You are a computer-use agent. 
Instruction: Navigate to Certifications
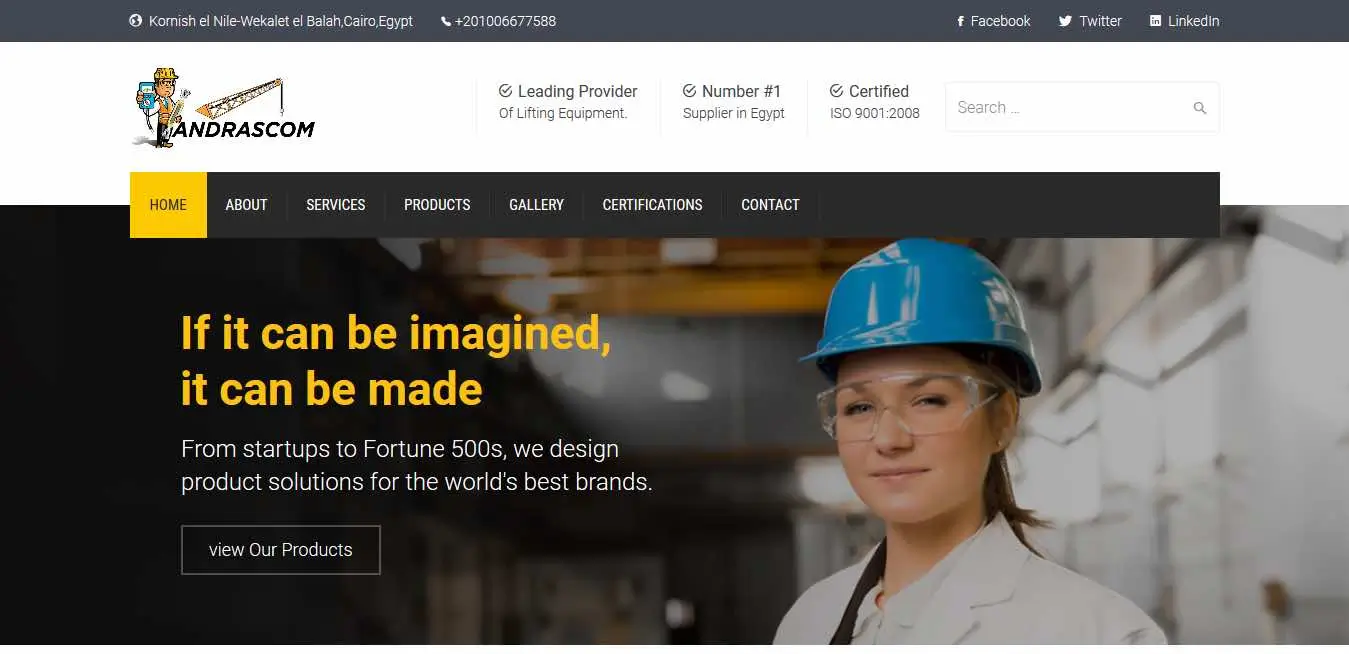[652, 205]
